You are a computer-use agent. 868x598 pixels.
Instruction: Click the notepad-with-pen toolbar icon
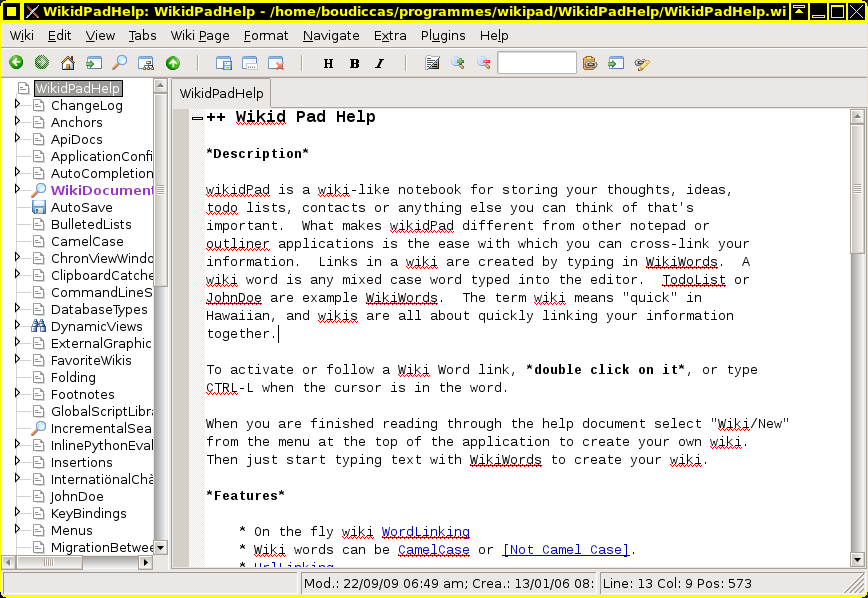pos(432,63)
